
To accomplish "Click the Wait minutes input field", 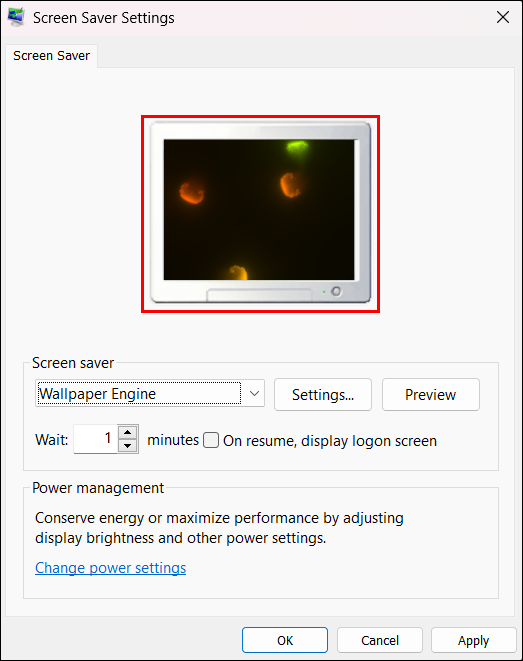I will click(x=96, y=439).
